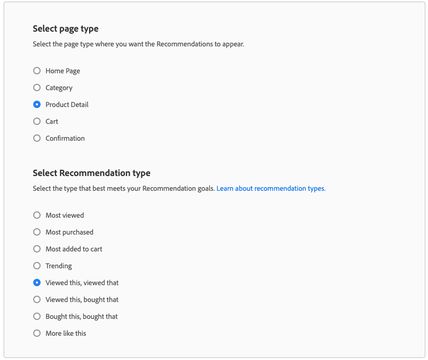Click the description about where Recommendations appear
Screen dimensions: 428x360
click(x=138, y=44)
